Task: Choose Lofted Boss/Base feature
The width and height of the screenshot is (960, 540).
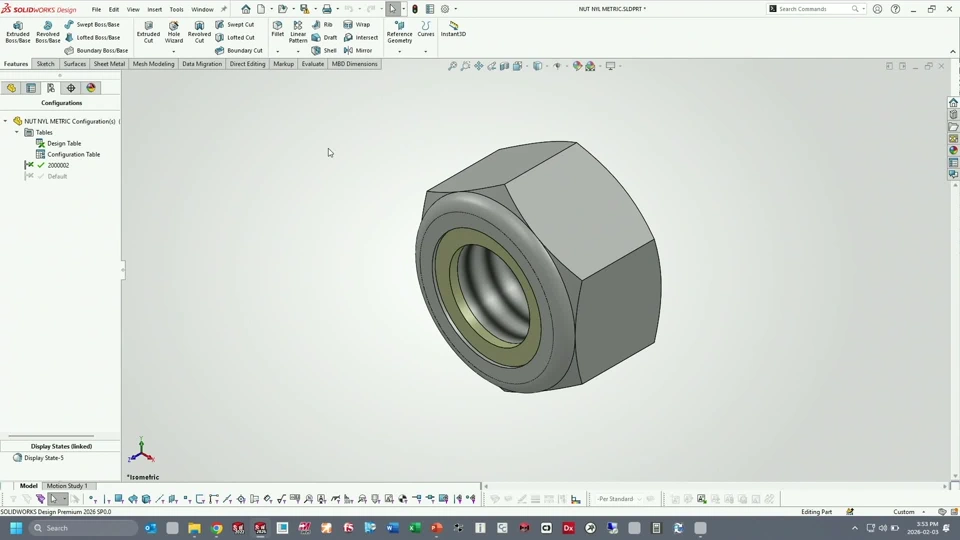Action: click(92, 37)
